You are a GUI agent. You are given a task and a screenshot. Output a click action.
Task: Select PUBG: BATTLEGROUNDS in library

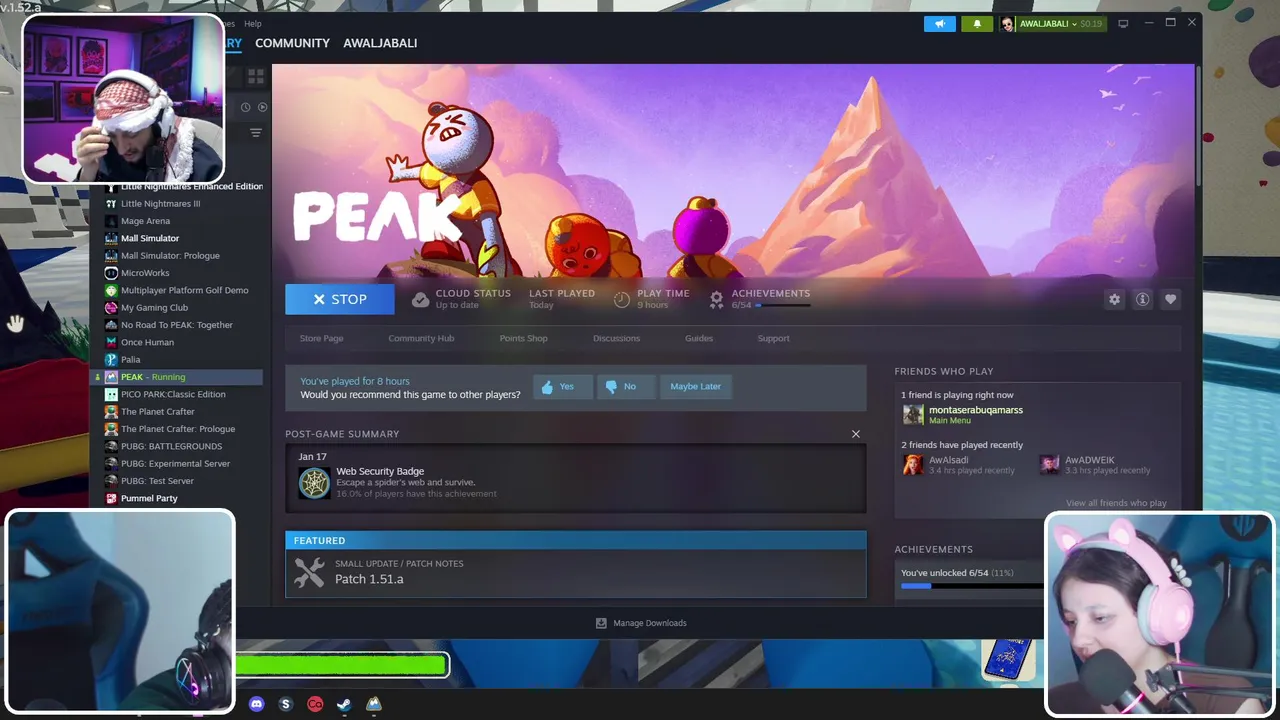coord(171,446)
